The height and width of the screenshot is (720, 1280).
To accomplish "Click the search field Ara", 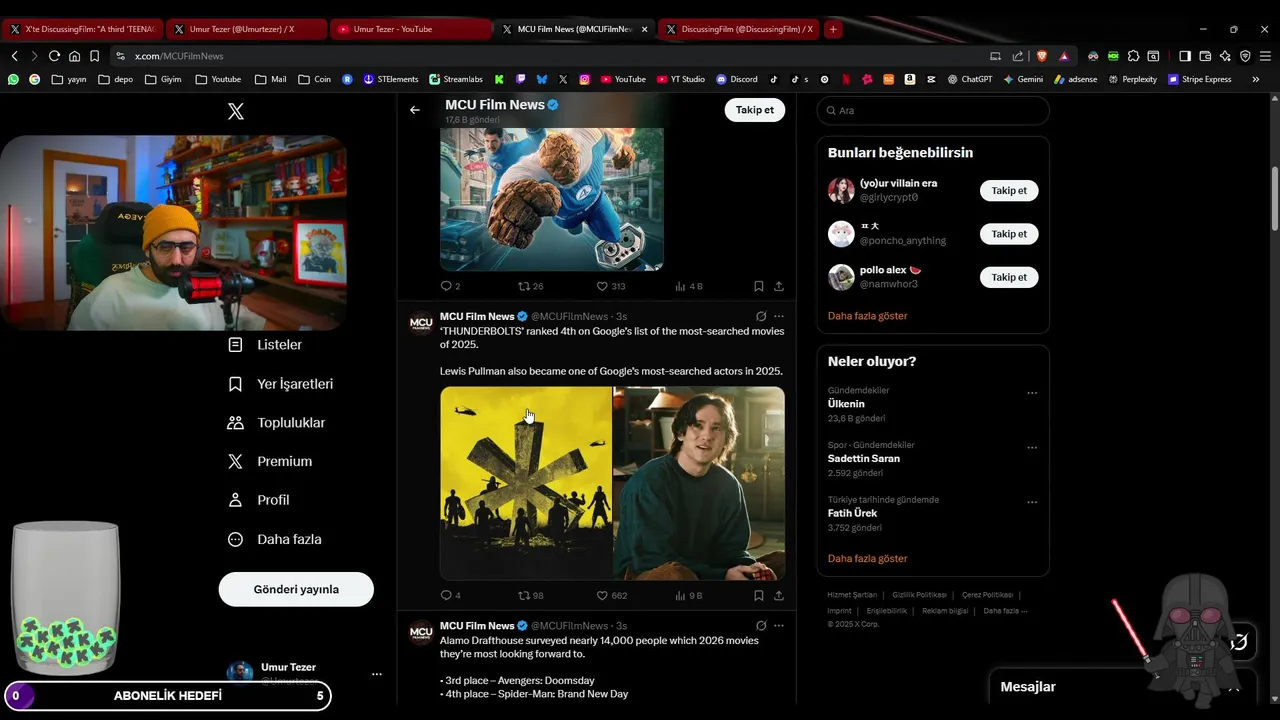I will click(933, 110).
